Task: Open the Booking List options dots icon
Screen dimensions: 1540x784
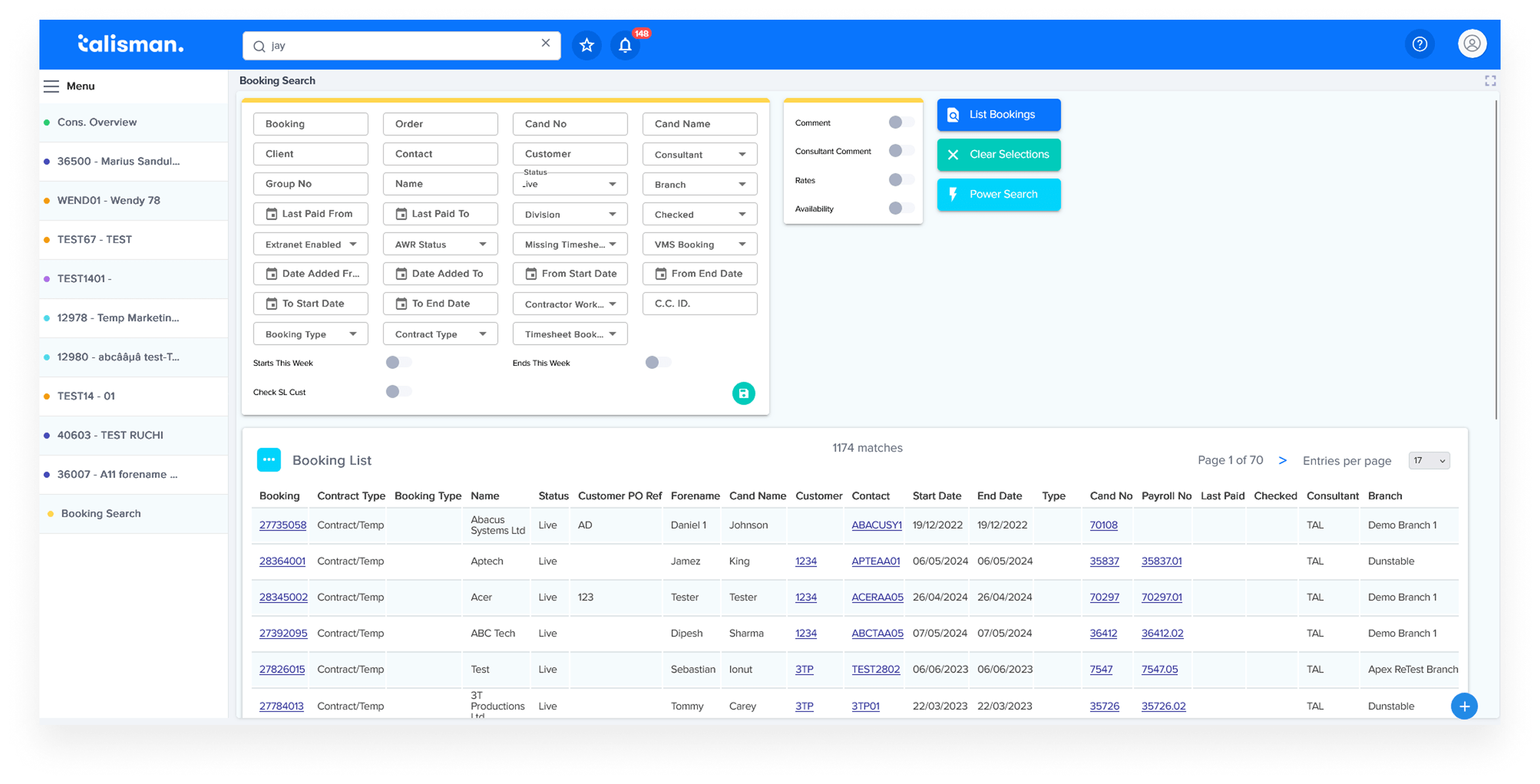Action: tap(269, 460)
